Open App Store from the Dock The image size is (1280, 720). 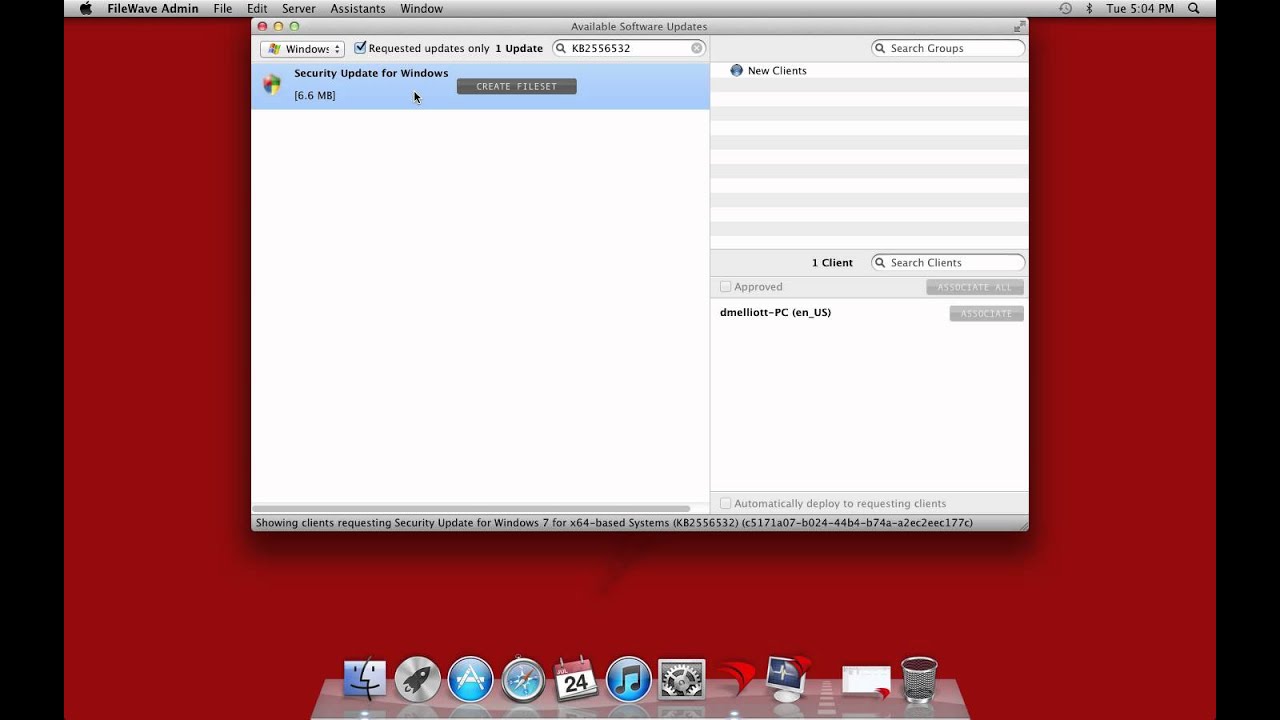tap(471, 679)
